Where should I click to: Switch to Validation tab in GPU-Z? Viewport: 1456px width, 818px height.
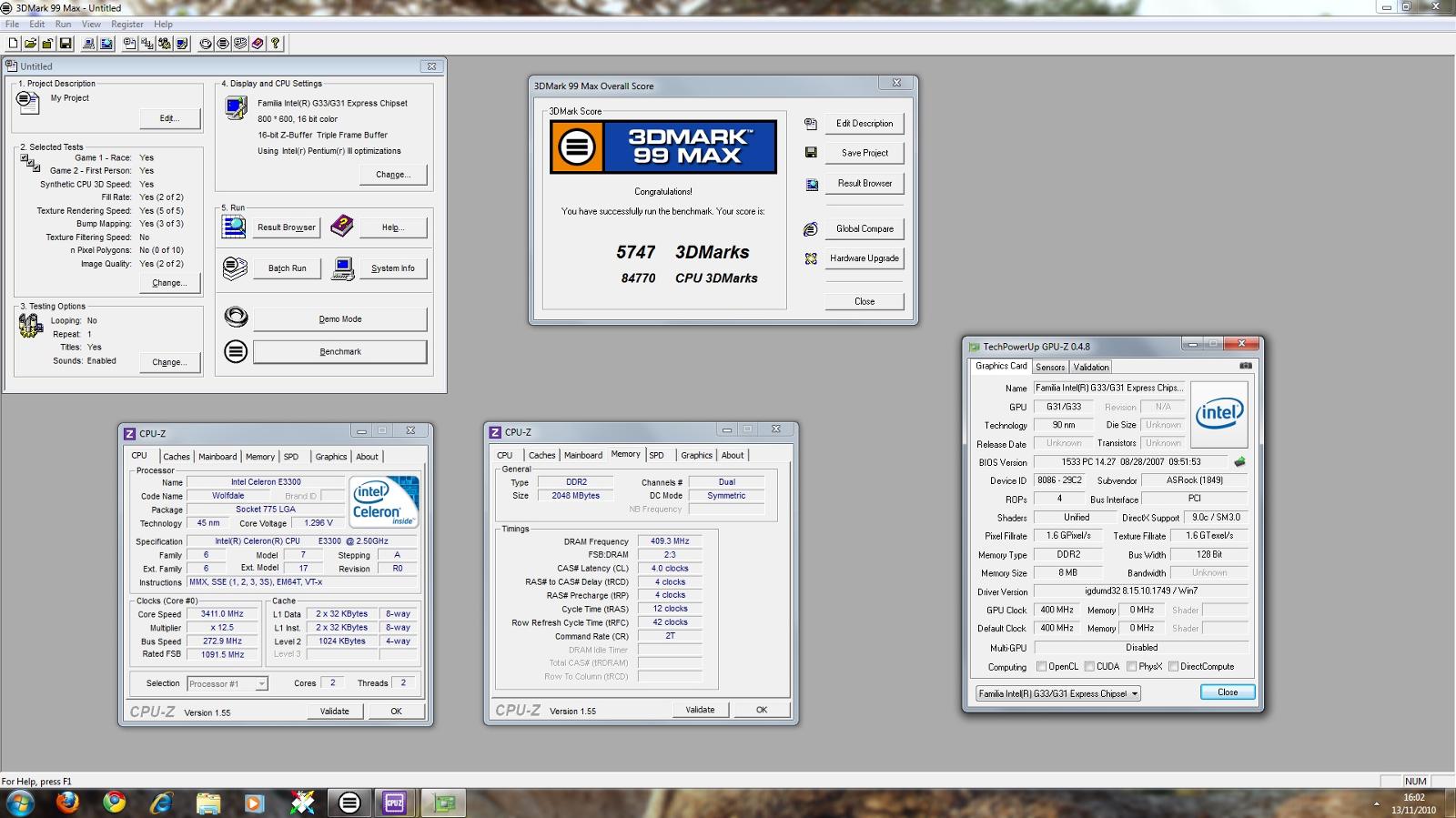(x=1091, y=367)
